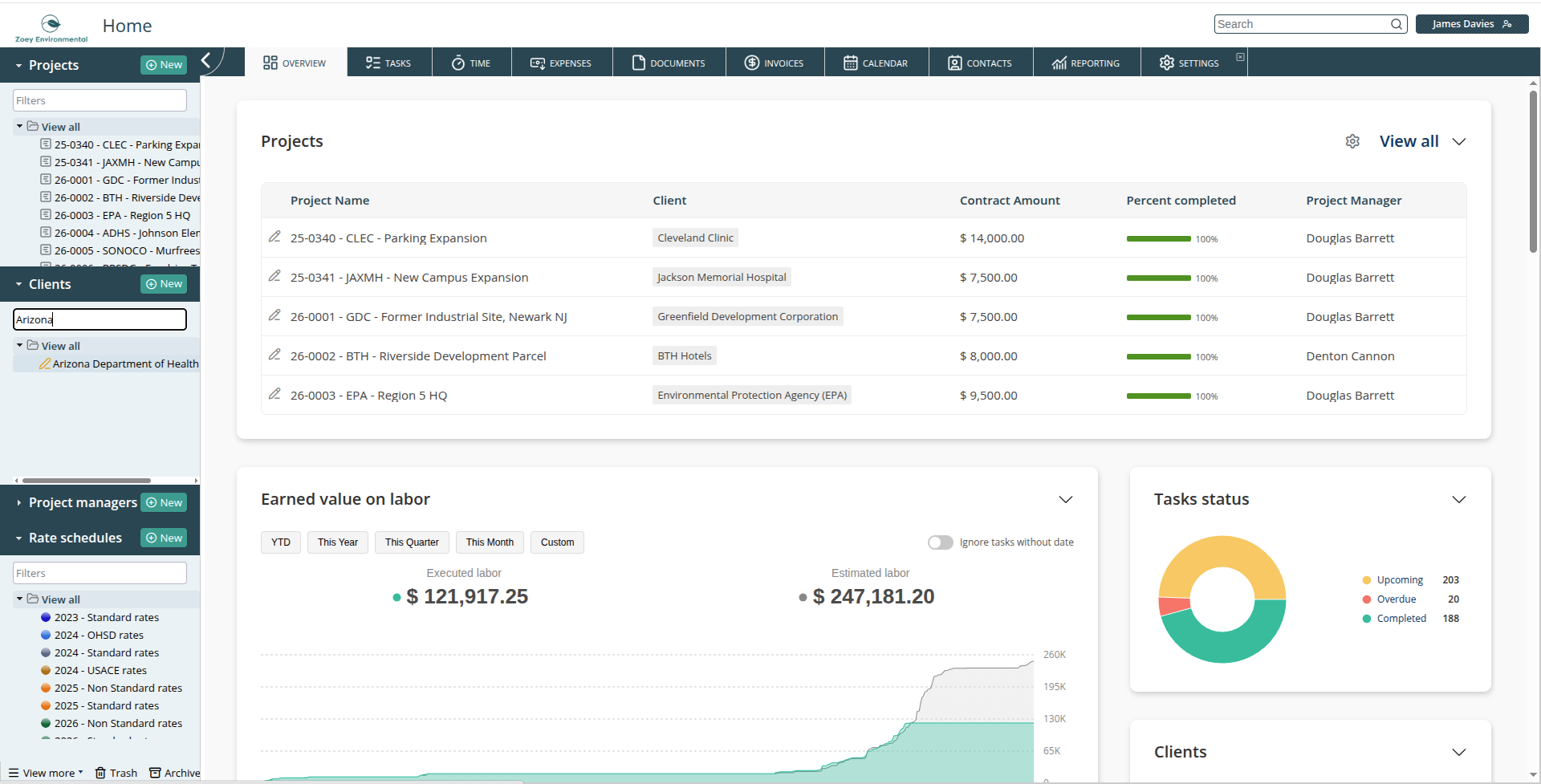Screen dimensions: 1541x784
Task: Click edit pencil for 25-0341 JAXMH row
Action: 274,276
